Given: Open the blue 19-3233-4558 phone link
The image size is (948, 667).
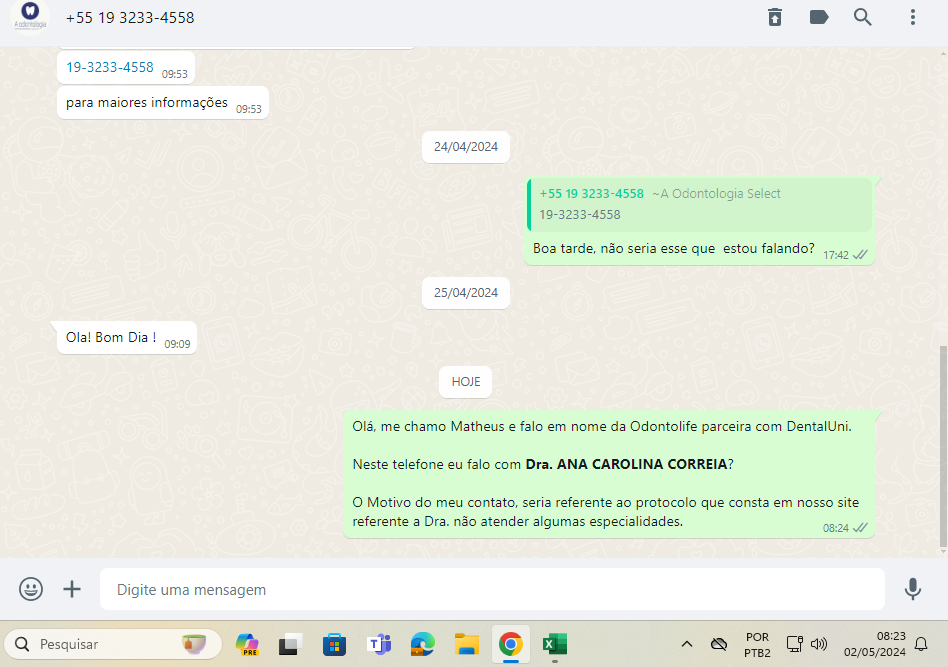Looking at the screenshot, I should point(110,67).
